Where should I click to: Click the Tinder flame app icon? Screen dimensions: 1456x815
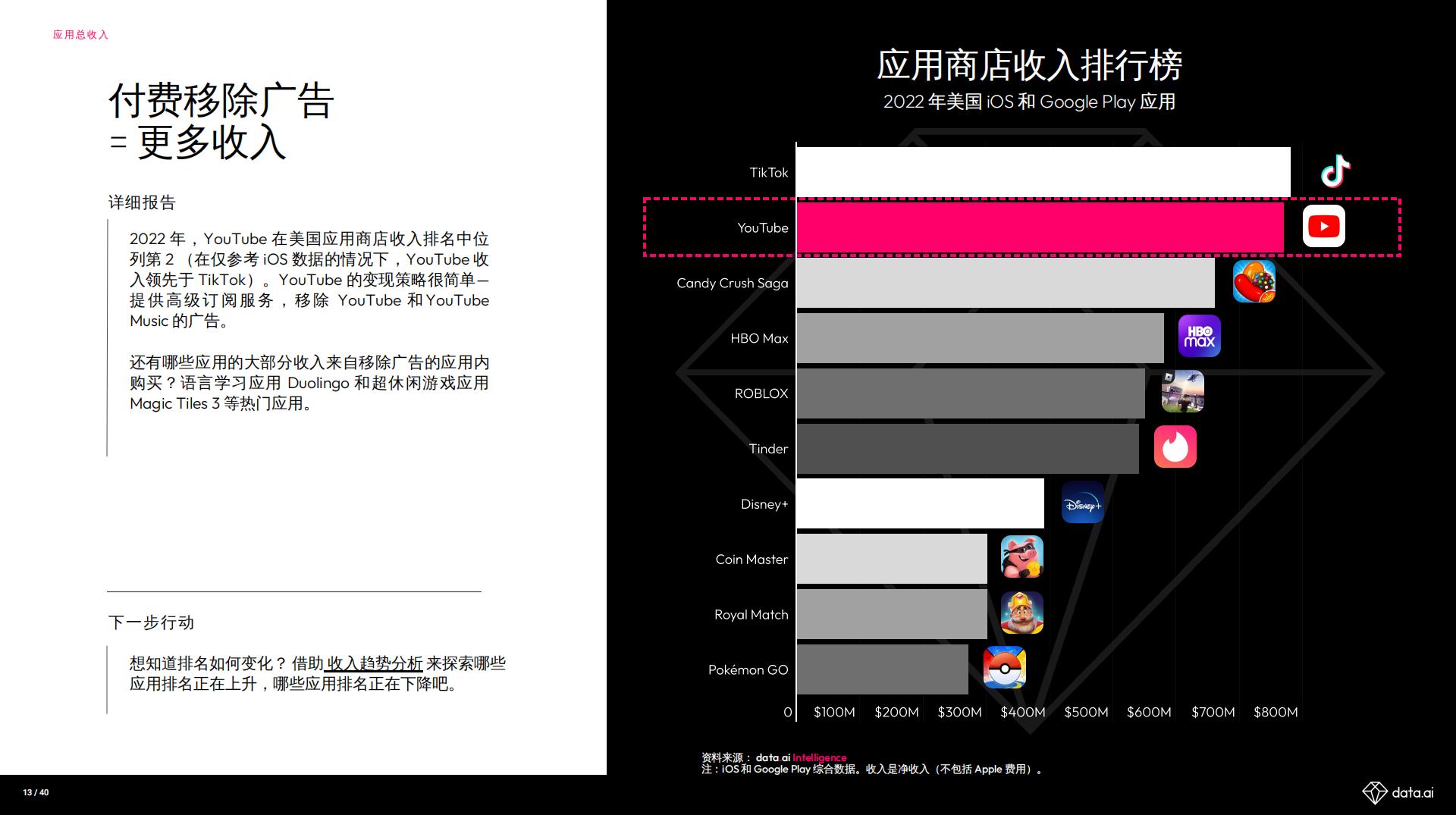click(1175, 447)
